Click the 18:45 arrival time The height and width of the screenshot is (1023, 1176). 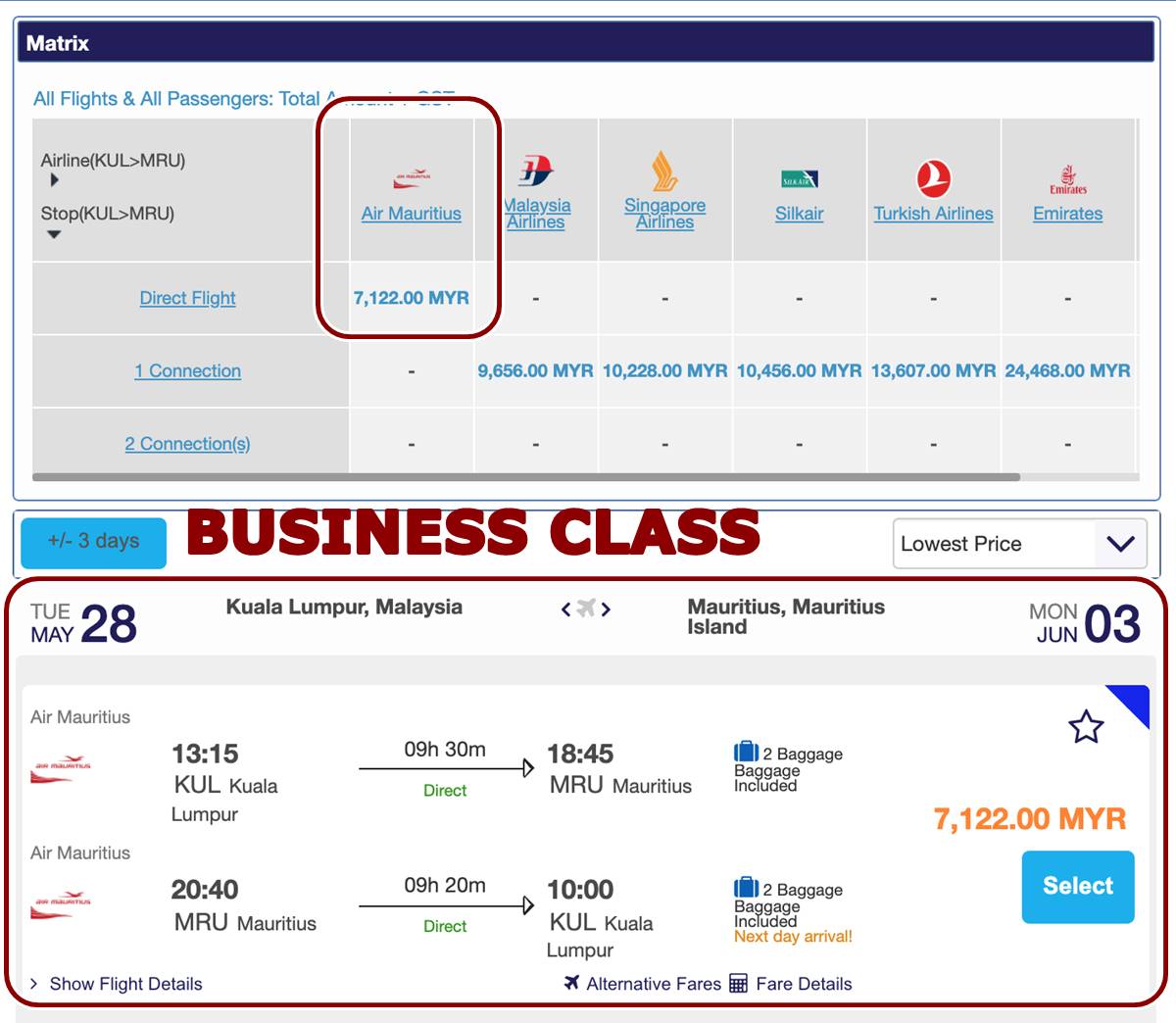pyautogui.click(x=580, y=754)
